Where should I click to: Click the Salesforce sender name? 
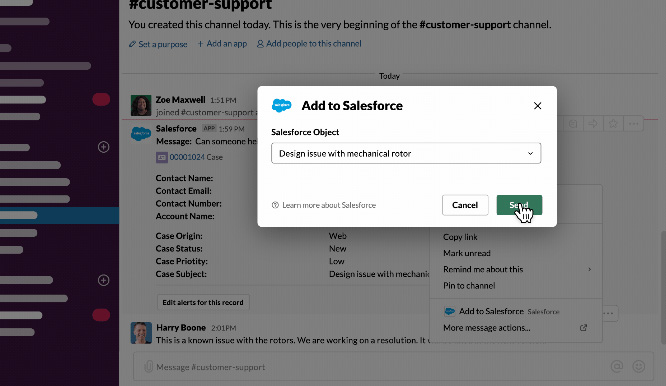tap(176, 129)
